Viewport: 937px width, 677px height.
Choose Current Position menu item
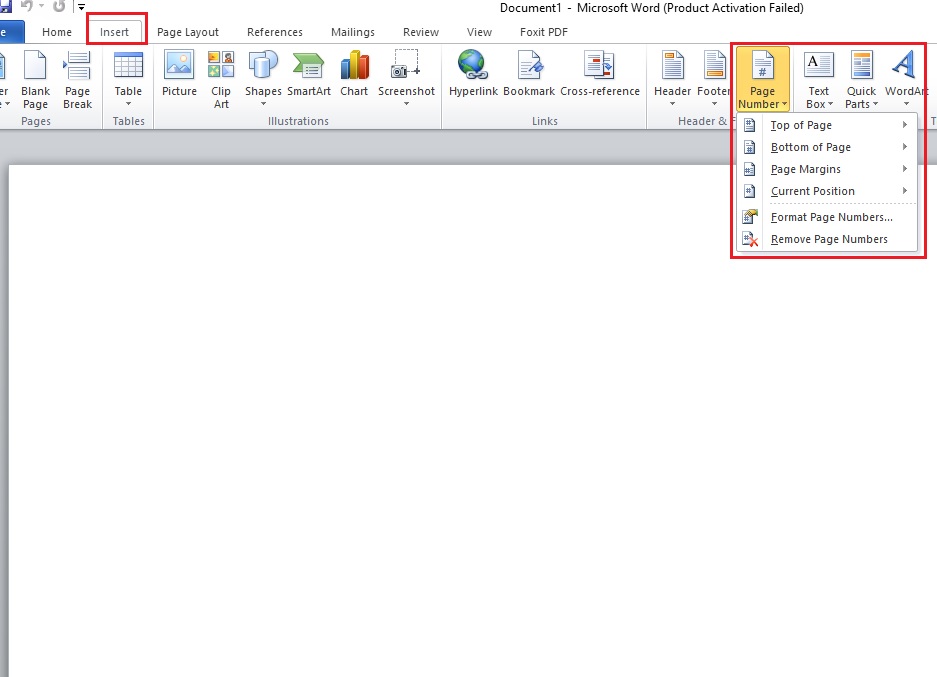[827, 191]
